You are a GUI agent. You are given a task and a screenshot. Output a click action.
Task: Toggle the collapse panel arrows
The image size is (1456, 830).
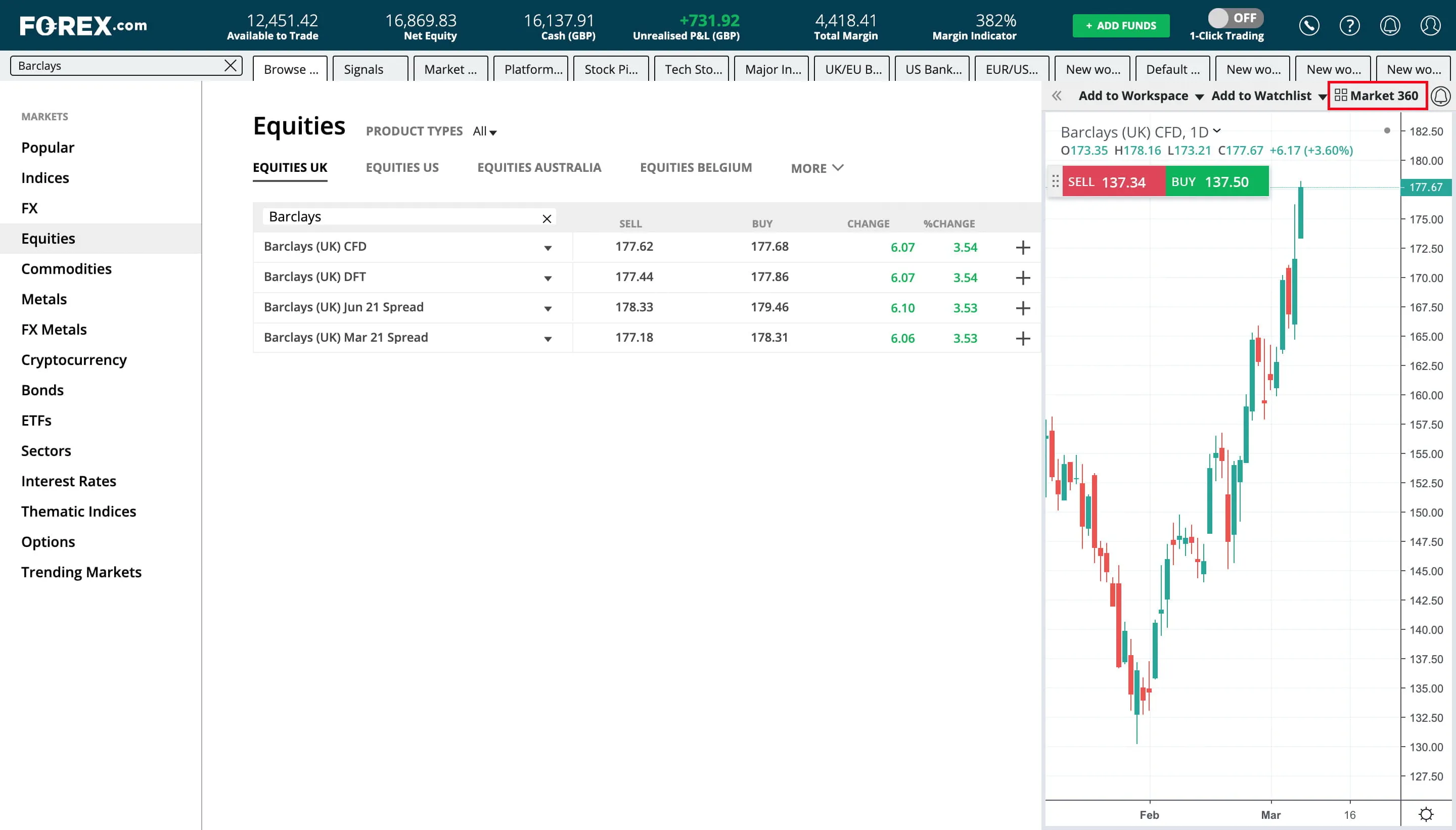[x=1057, y=95]
